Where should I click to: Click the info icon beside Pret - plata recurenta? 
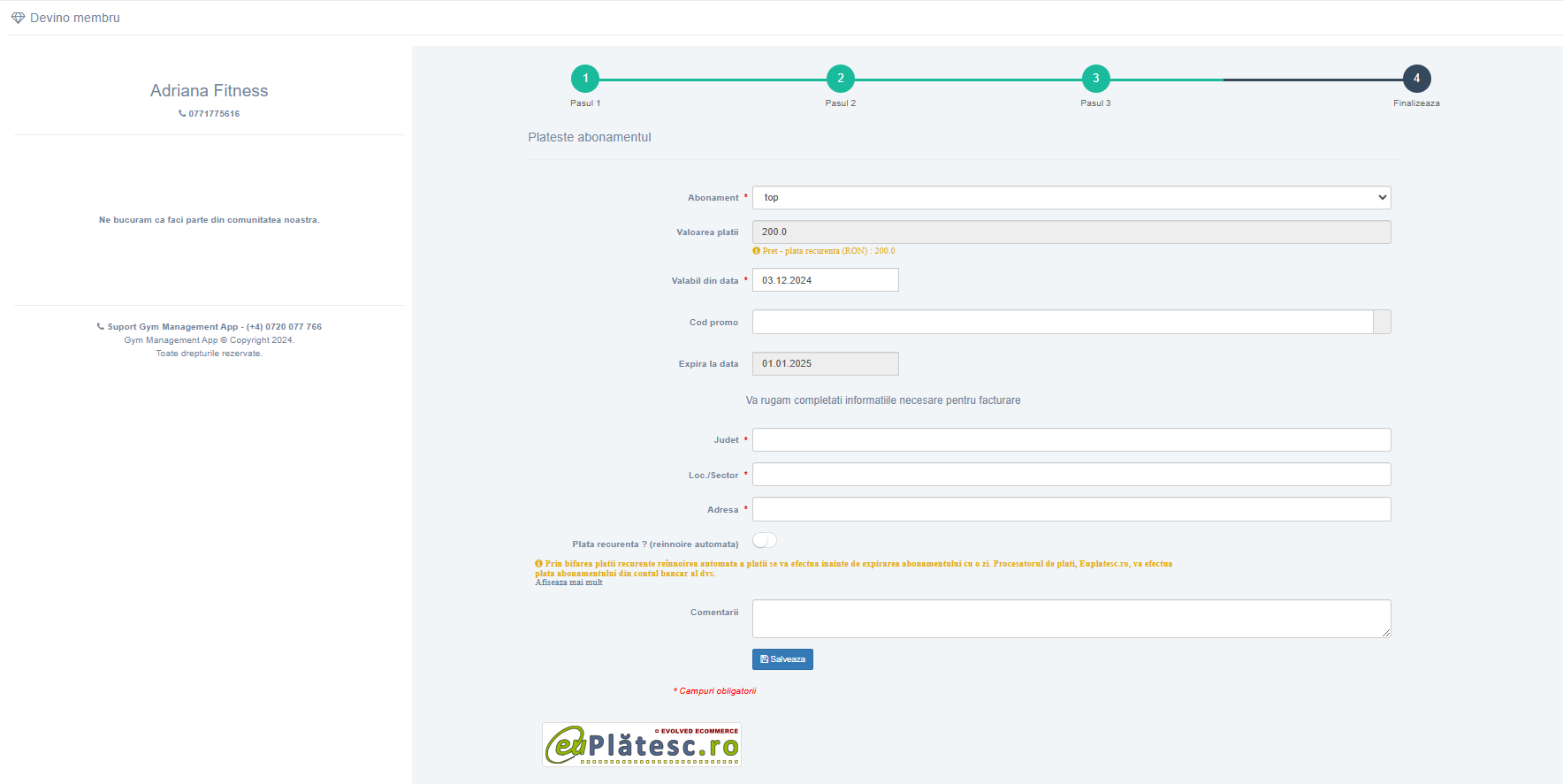pyautogui.click(x=756, y=251)
